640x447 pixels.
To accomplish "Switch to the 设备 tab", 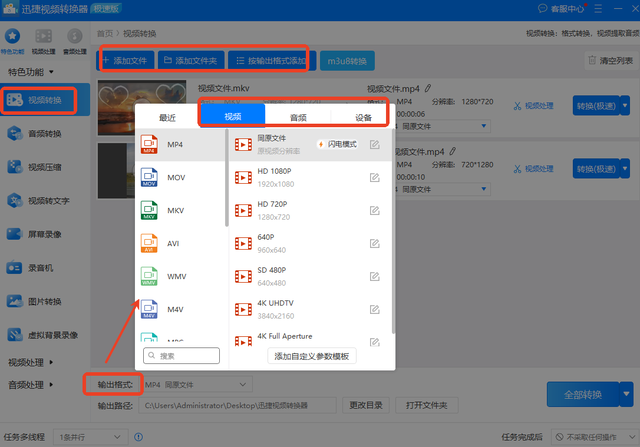I will 363,118.
